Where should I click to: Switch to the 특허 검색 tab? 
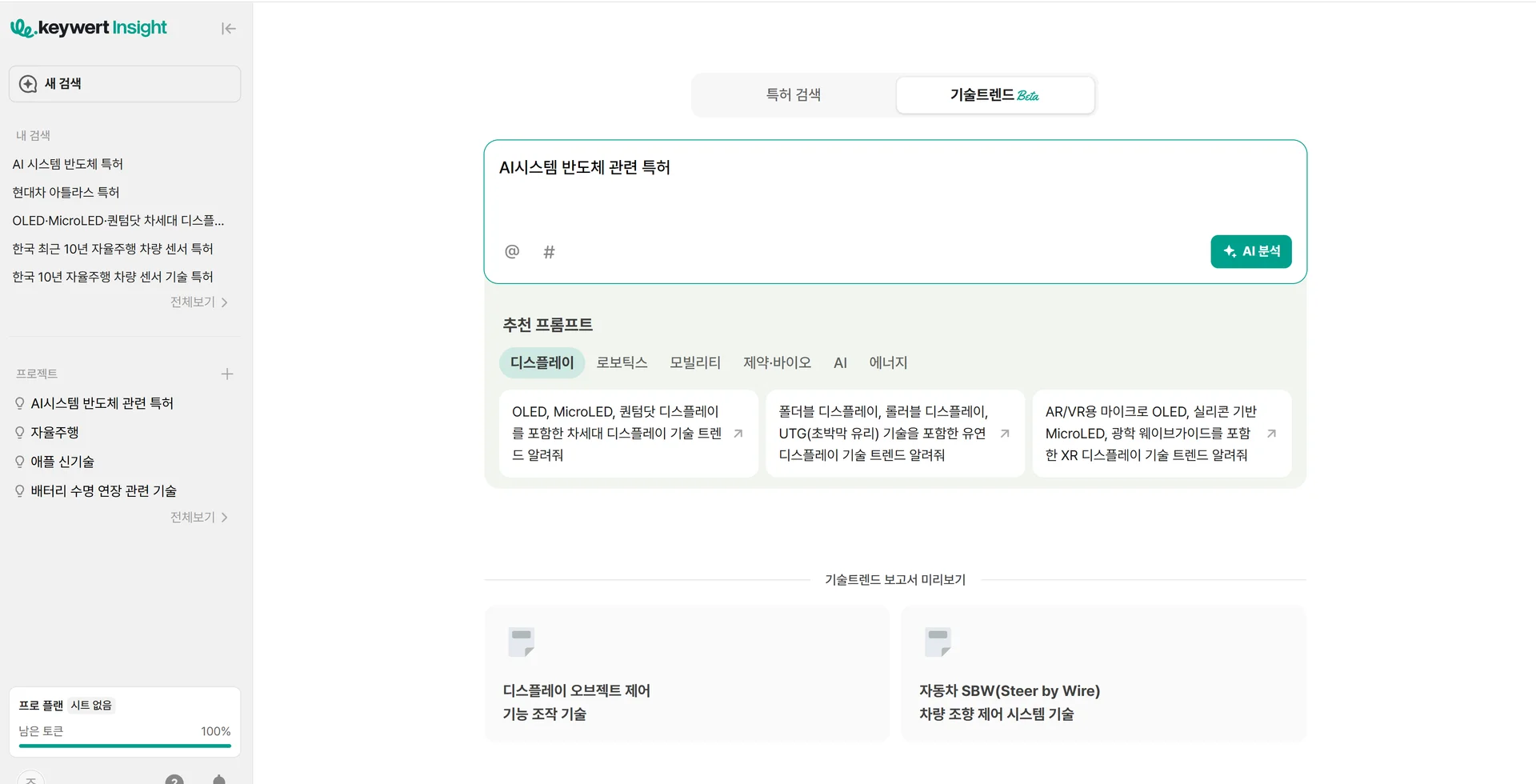[794, 95]
